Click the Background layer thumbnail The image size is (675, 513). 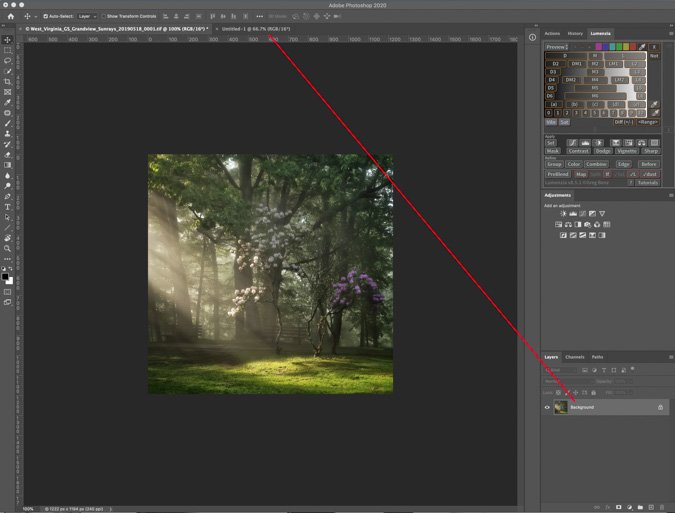560,407
